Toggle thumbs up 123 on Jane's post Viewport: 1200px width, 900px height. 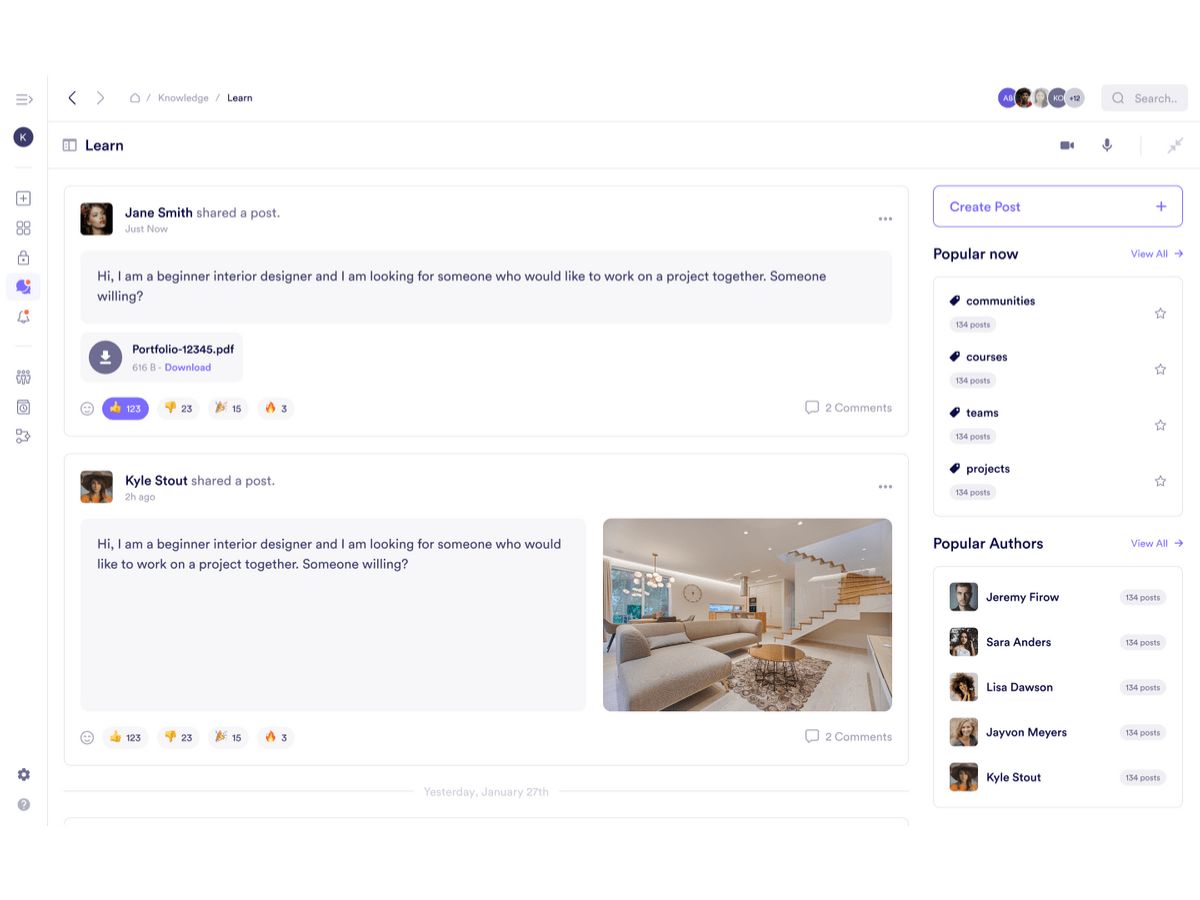pyautogui.click(x=125, y=408)
